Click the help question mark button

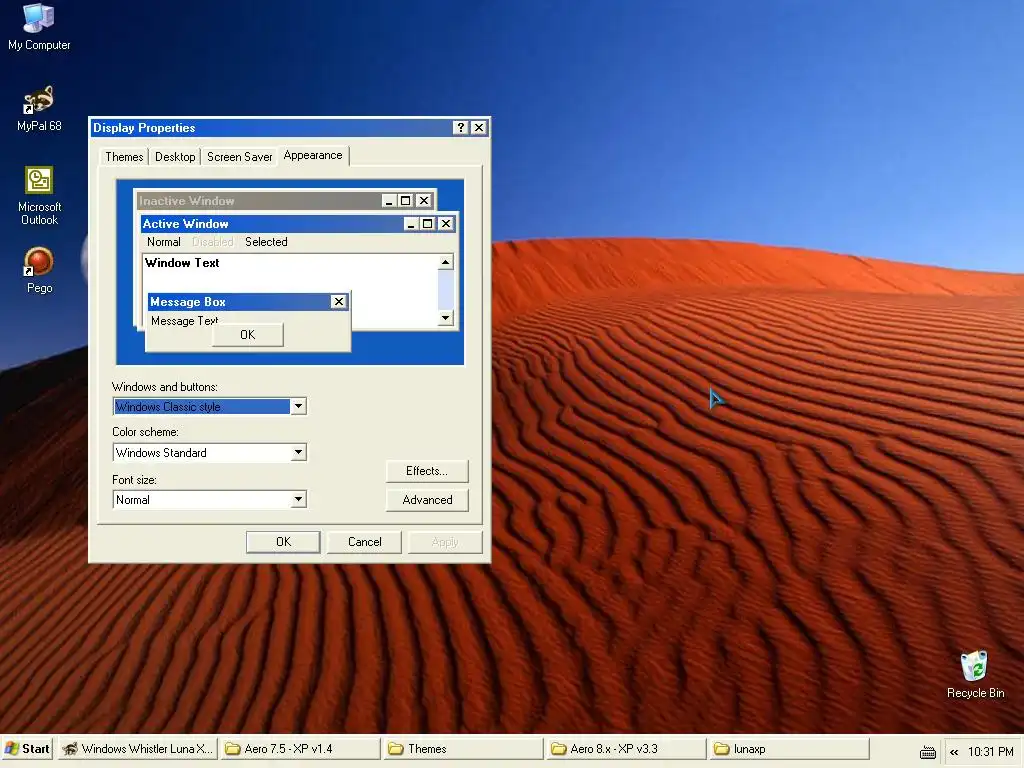[x=461, y=127]
